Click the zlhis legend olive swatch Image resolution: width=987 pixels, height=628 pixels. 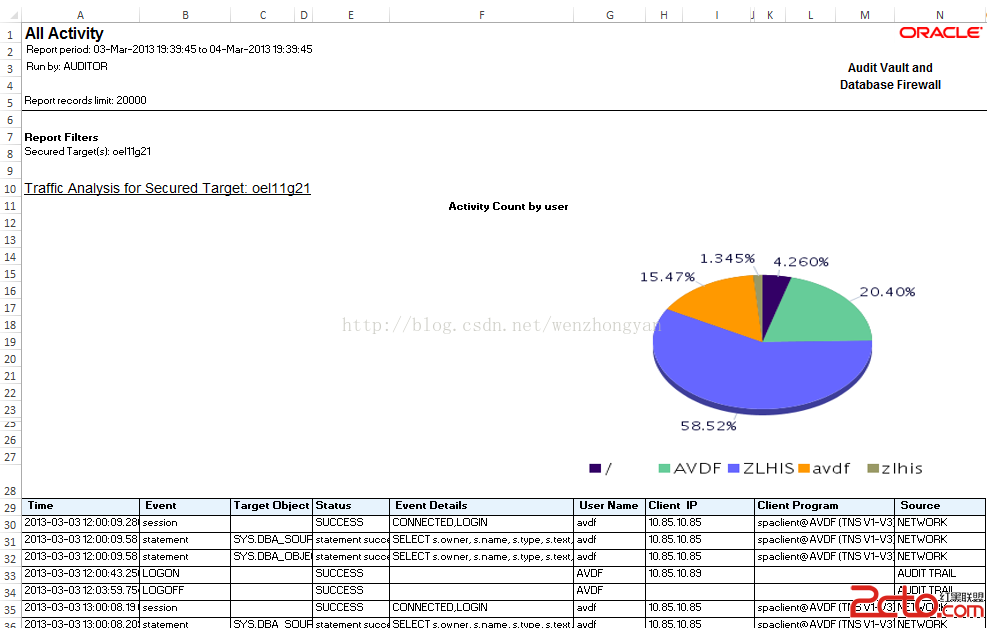click(x=873, y=468)
